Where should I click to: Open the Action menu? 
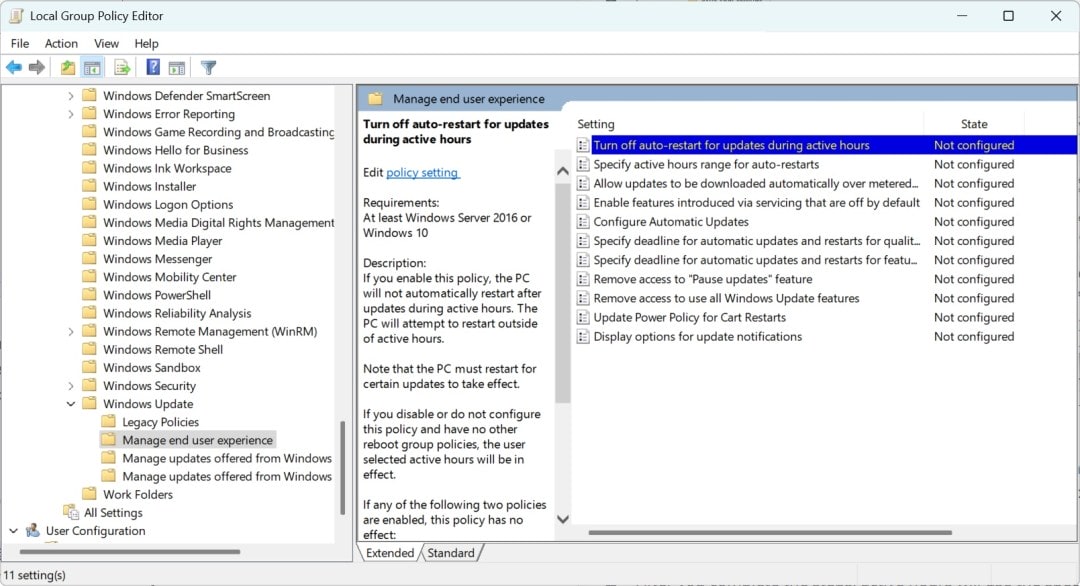click(61, 43)
